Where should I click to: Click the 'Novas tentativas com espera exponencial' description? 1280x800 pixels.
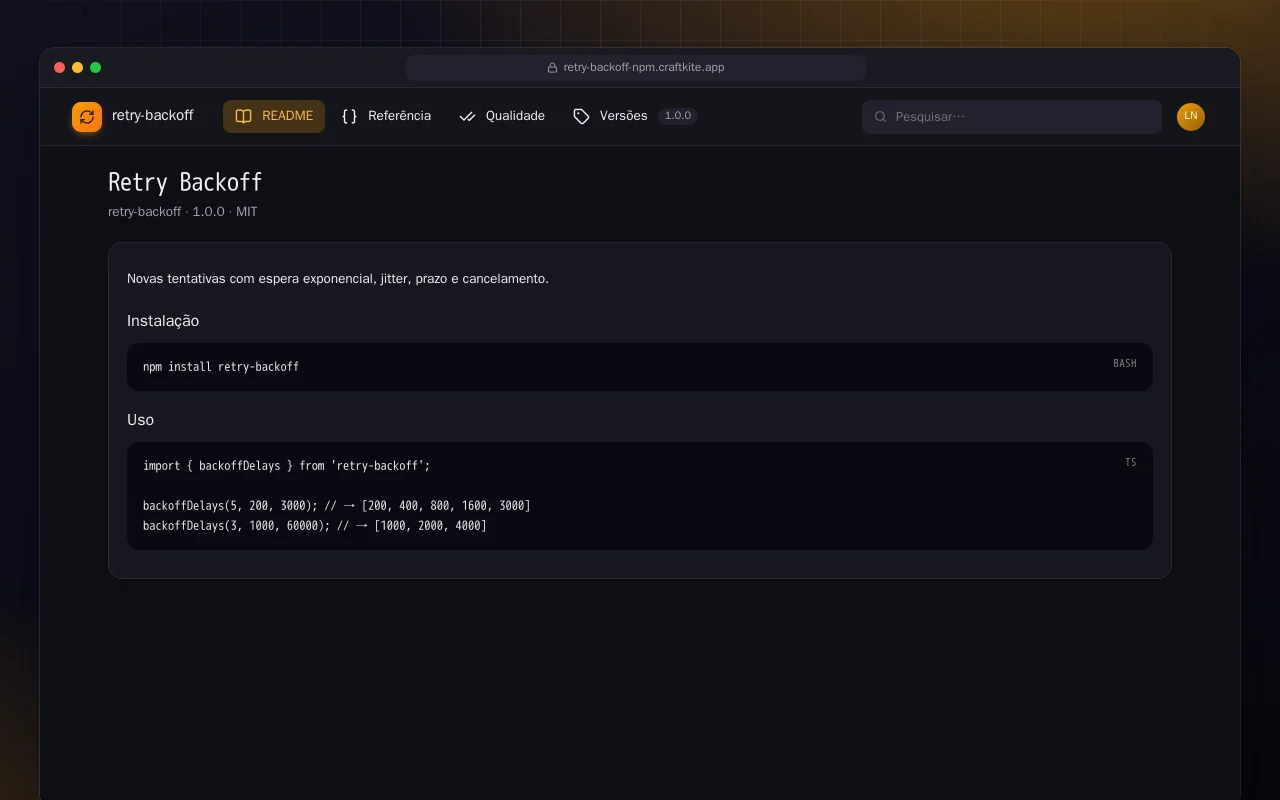[x=338, y=279]
